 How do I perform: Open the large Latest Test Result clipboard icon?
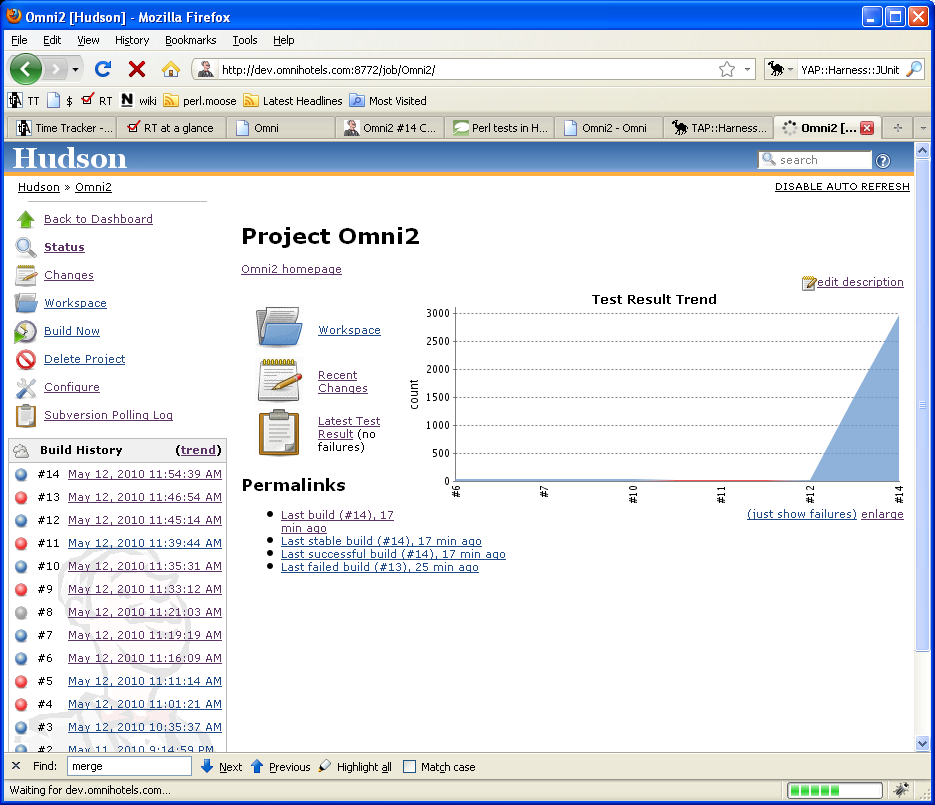[279, 433]
